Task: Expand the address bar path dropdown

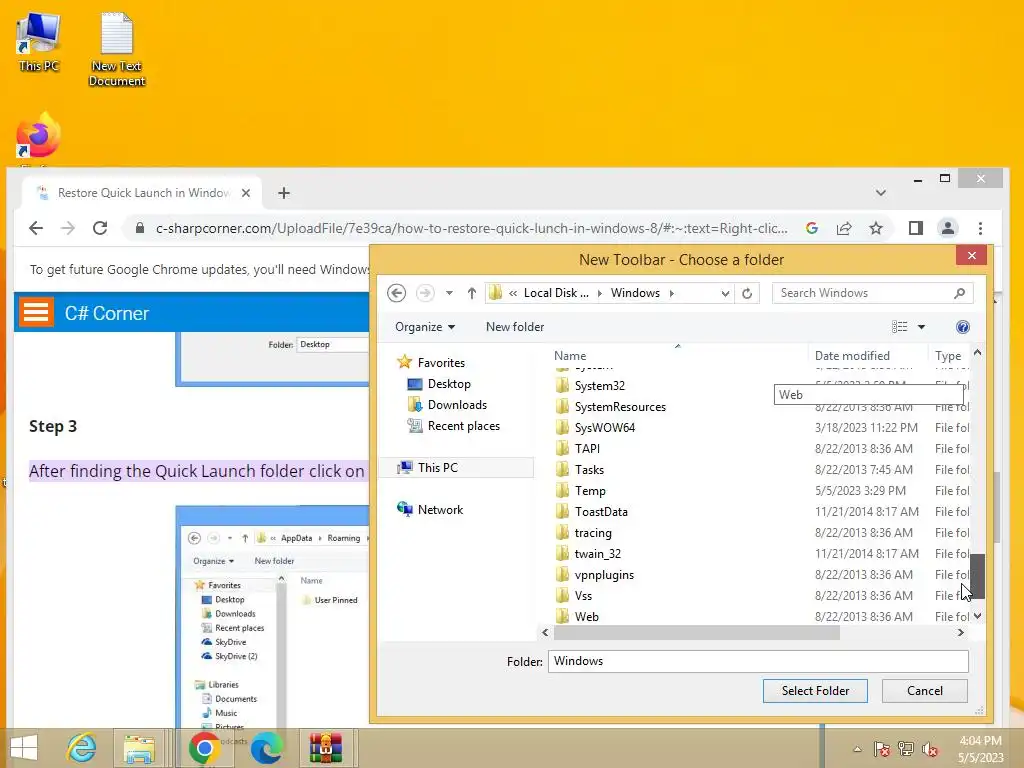Action: coord(725,293)
